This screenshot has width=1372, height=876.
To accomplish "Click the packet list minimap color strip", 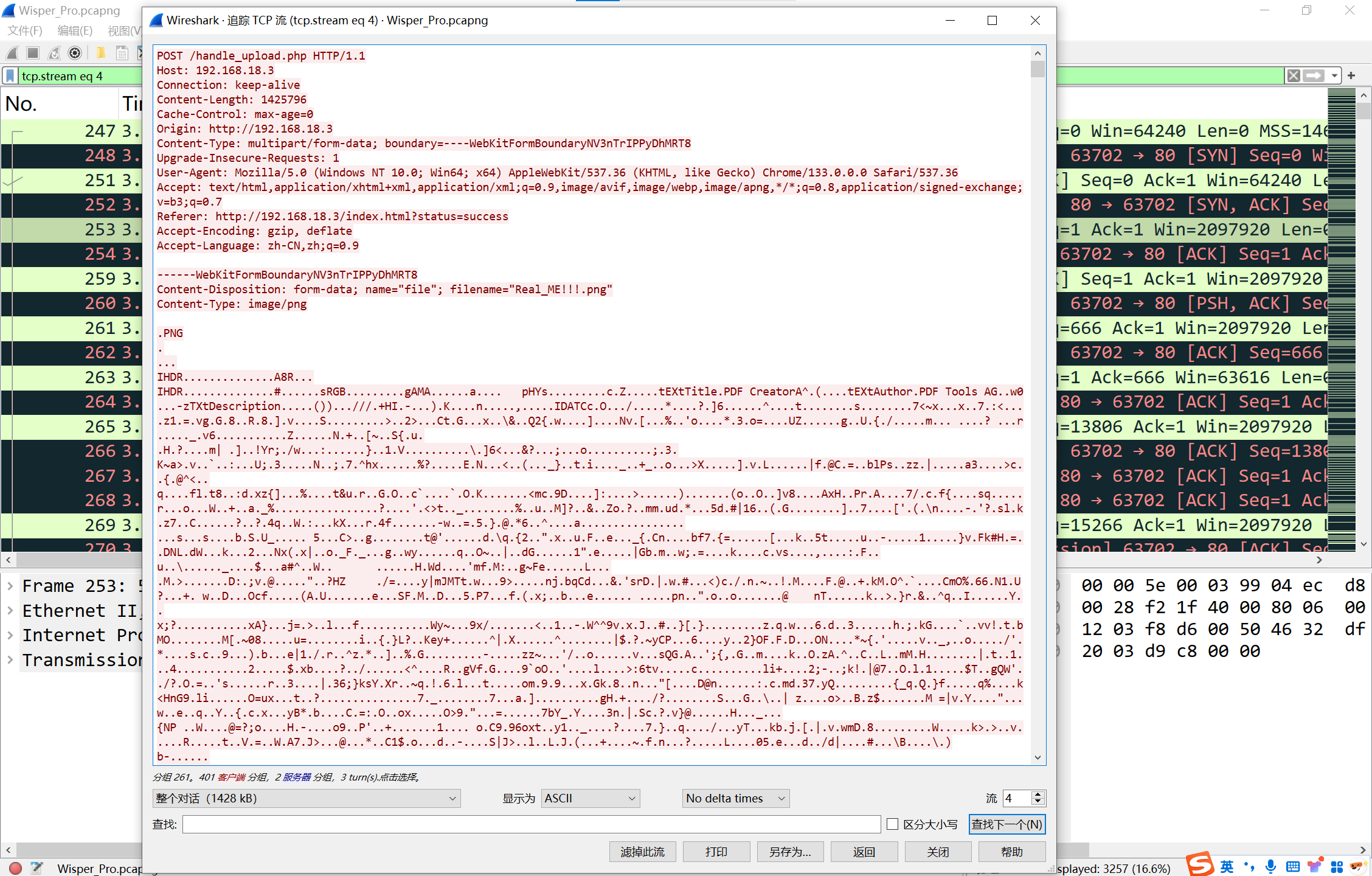I will 1342,319.
